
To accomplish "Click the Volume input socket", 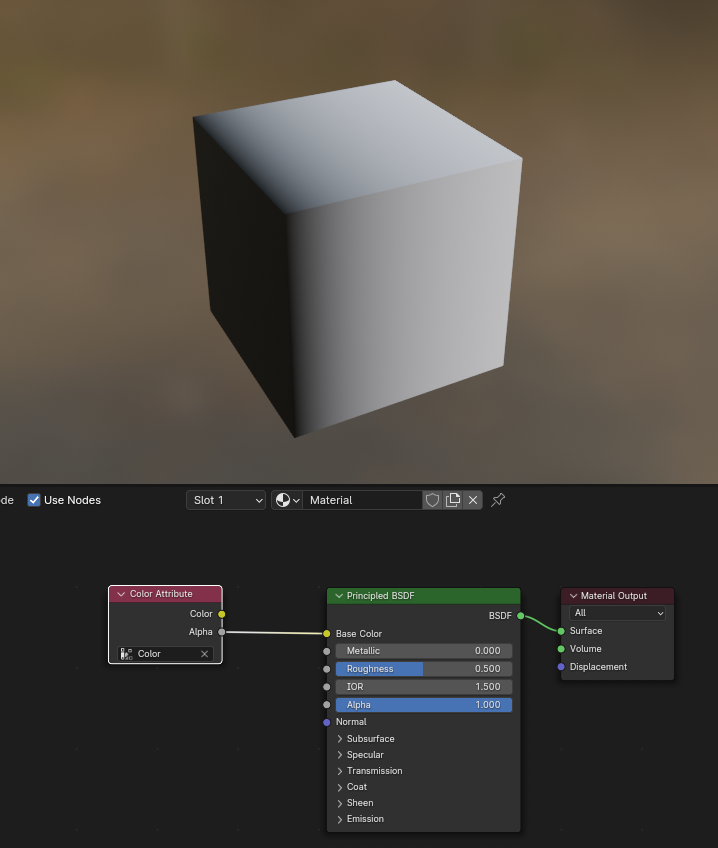I will click(x=561, y=648).
